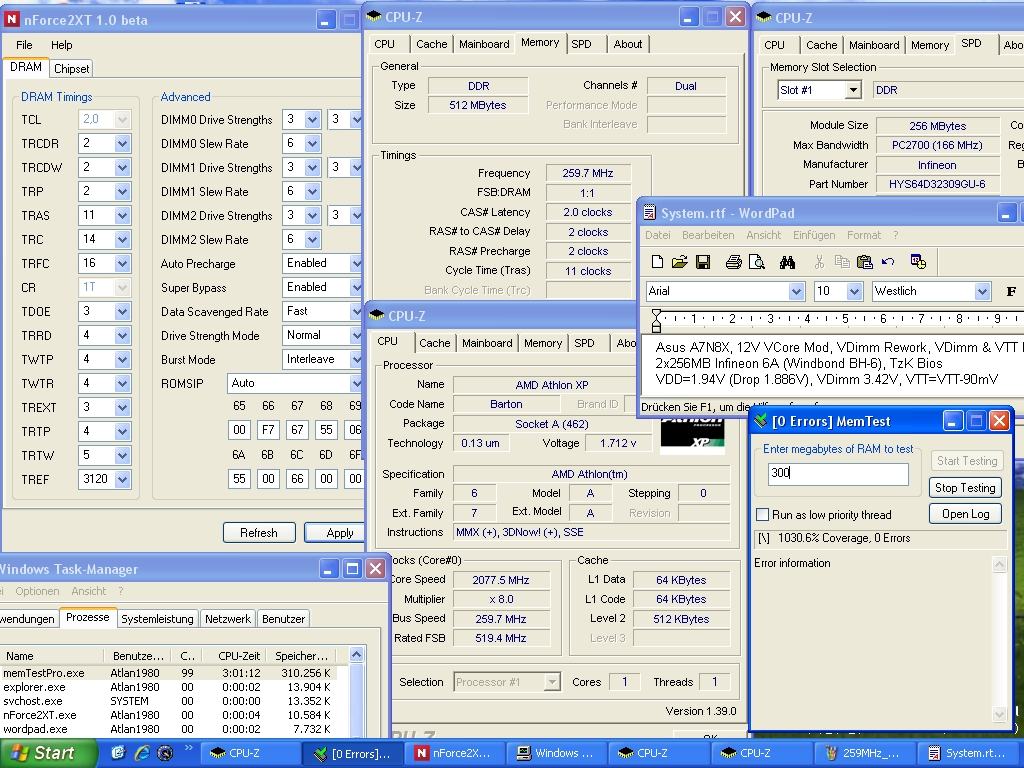Open TRFC timing dropdown

click(122, 264)
